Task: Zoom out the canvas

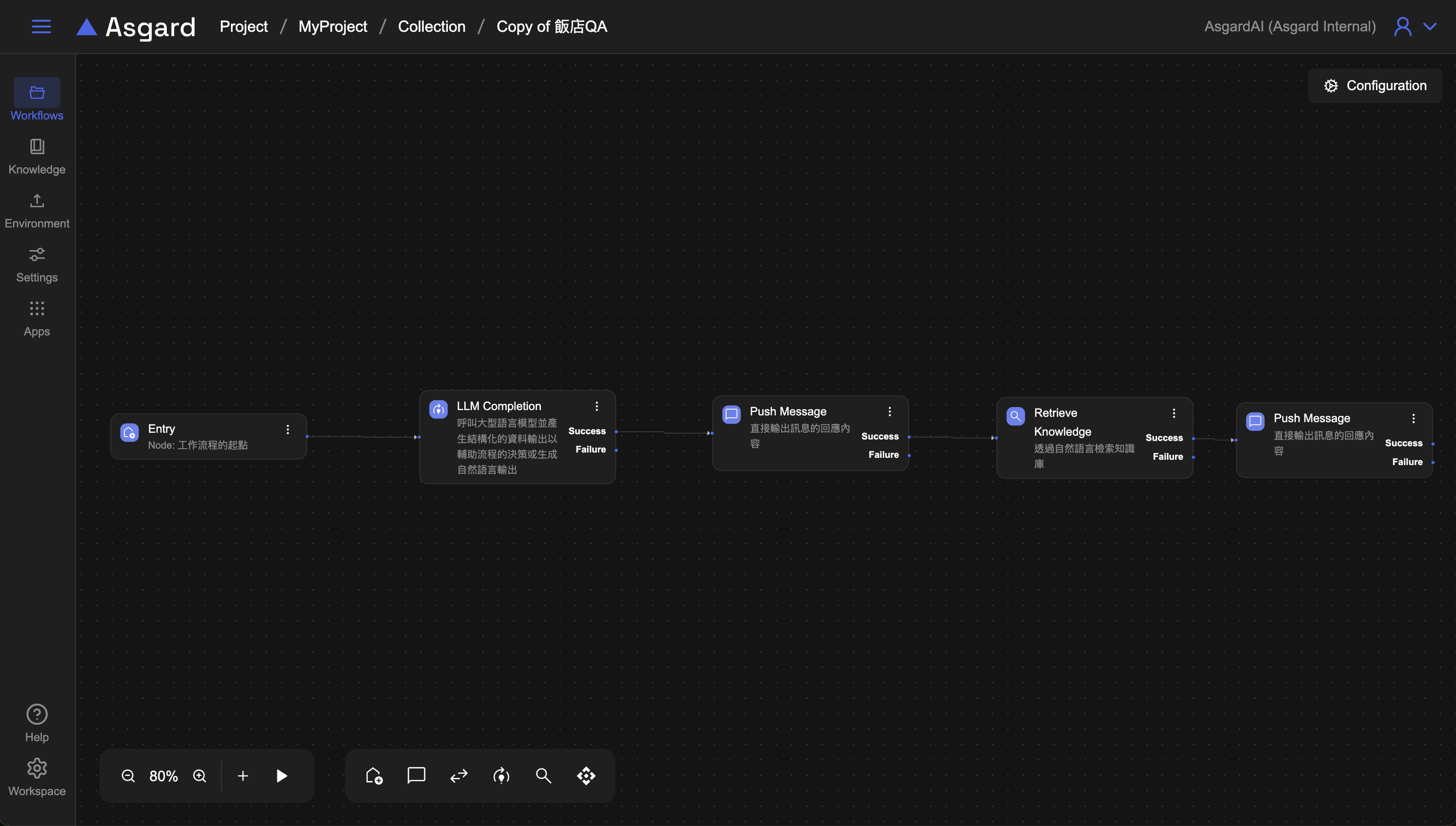Action: click(128, 775)
